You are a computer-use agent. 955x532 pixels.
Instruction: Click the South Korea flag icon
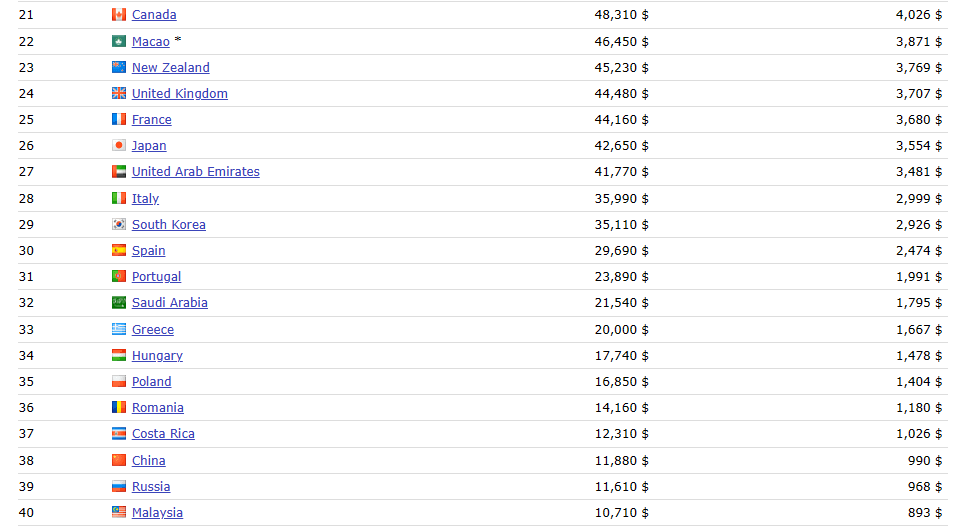[x=119, y=225]
